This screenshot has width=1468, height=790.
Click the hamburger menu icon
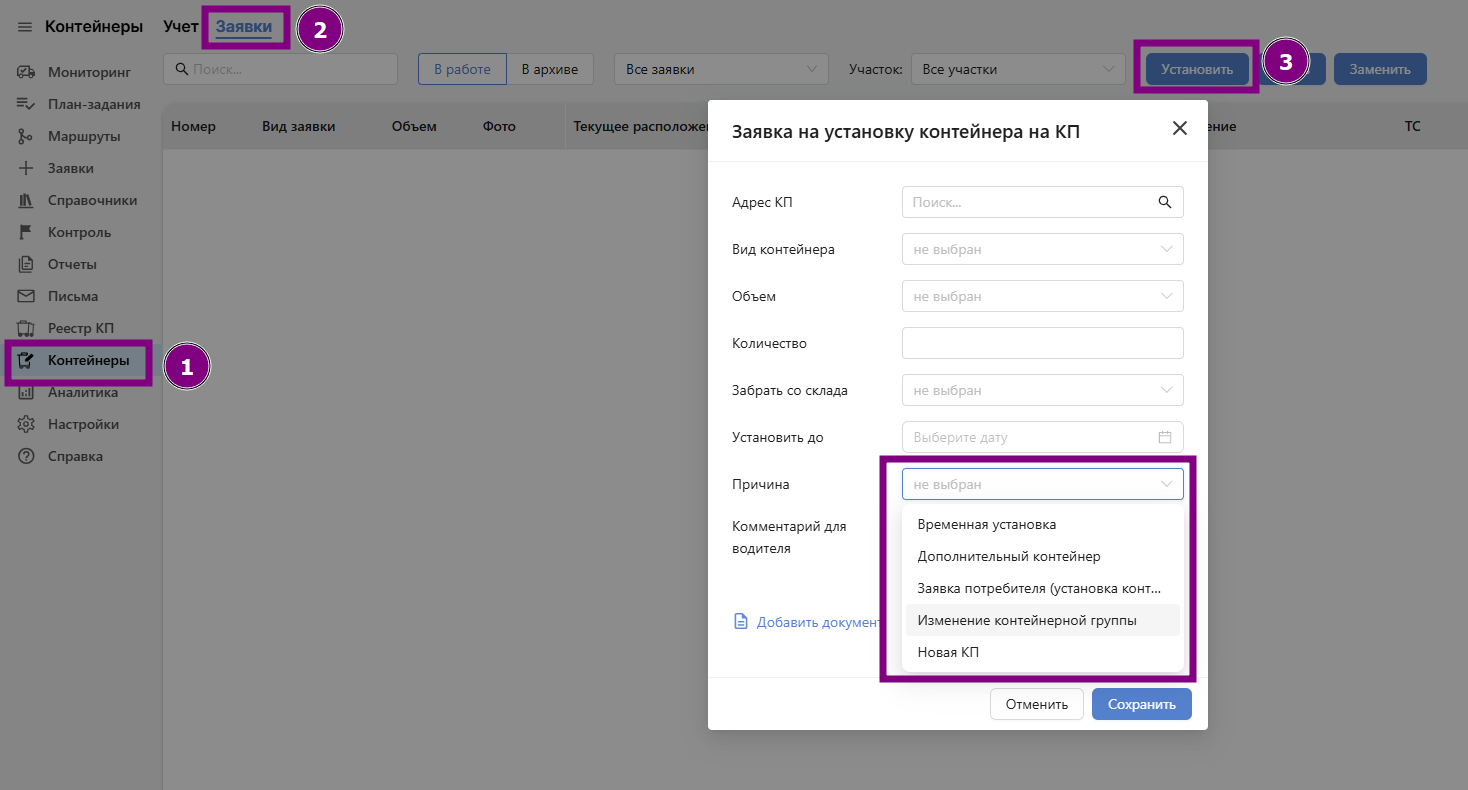pyautogui.click(x=25, y=27)
